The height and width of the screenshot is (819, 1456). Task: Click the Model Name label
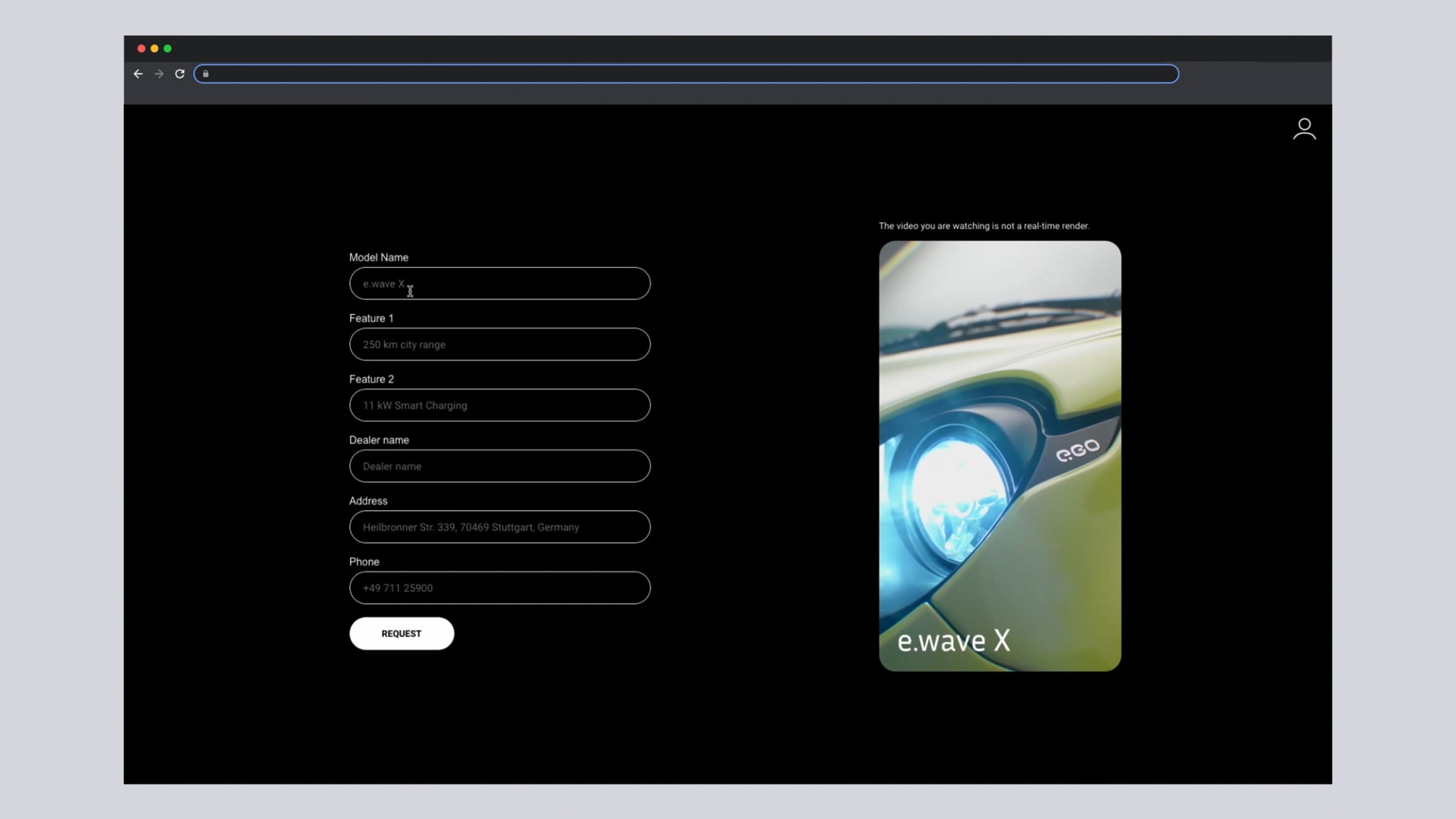click(x=379, y=257)
